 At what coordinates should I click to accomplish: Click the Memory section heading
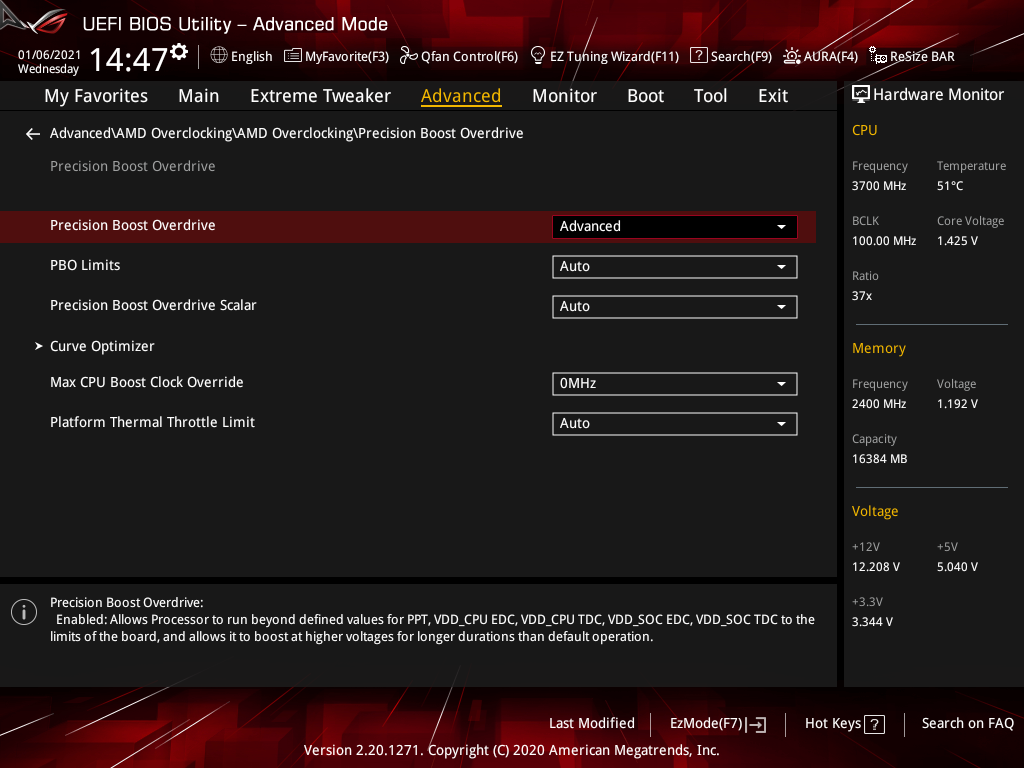pos(878,349)
